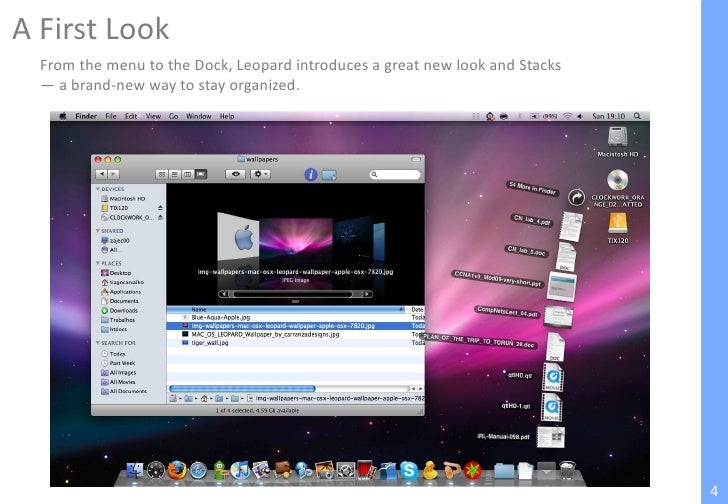Open the Downloads stack in the Dock
The image size is (728, 504).
pos(546,470)
